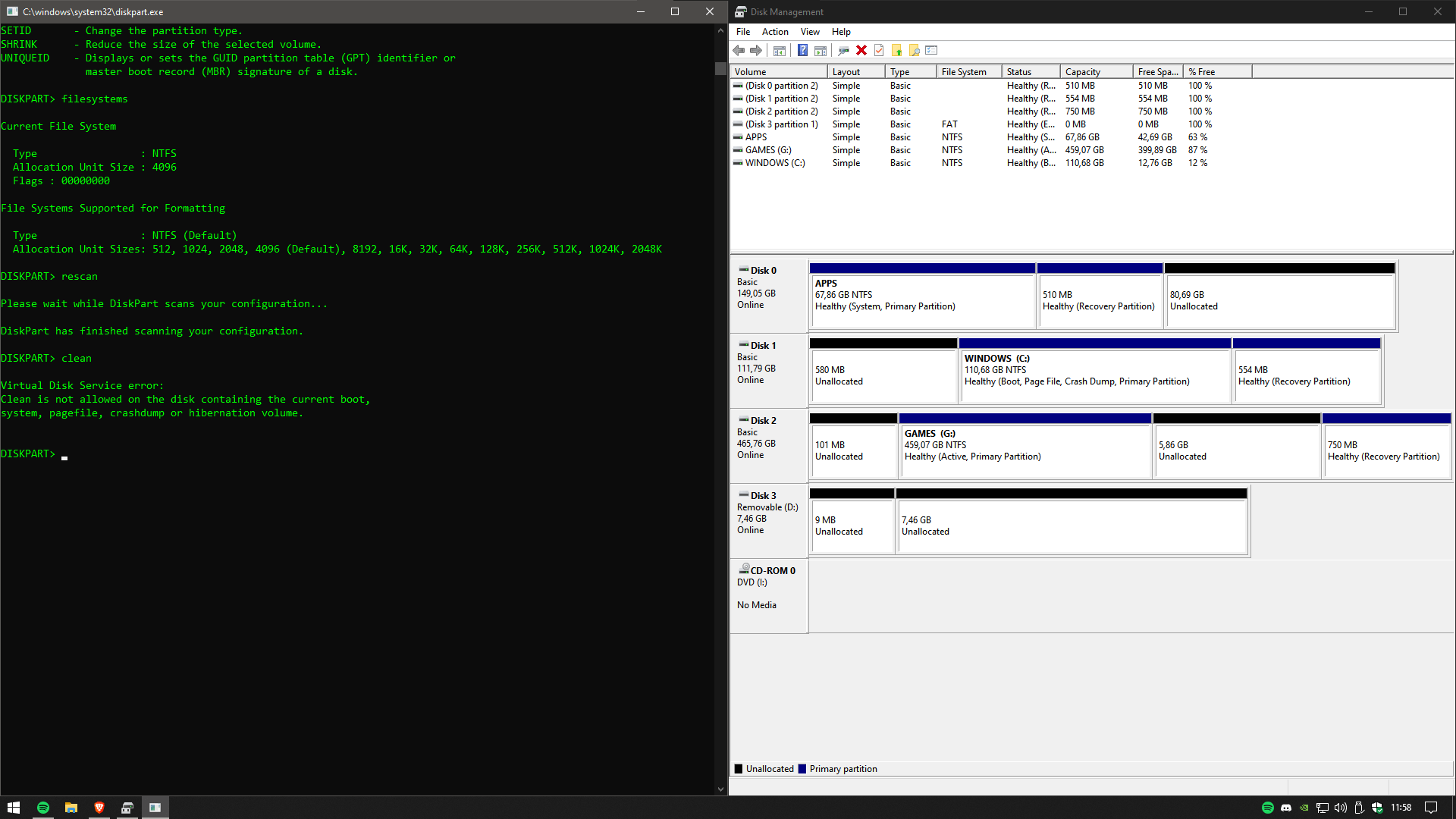Select the 580 MB Unallocated block on Disk 1

click(x=883, y=371)
